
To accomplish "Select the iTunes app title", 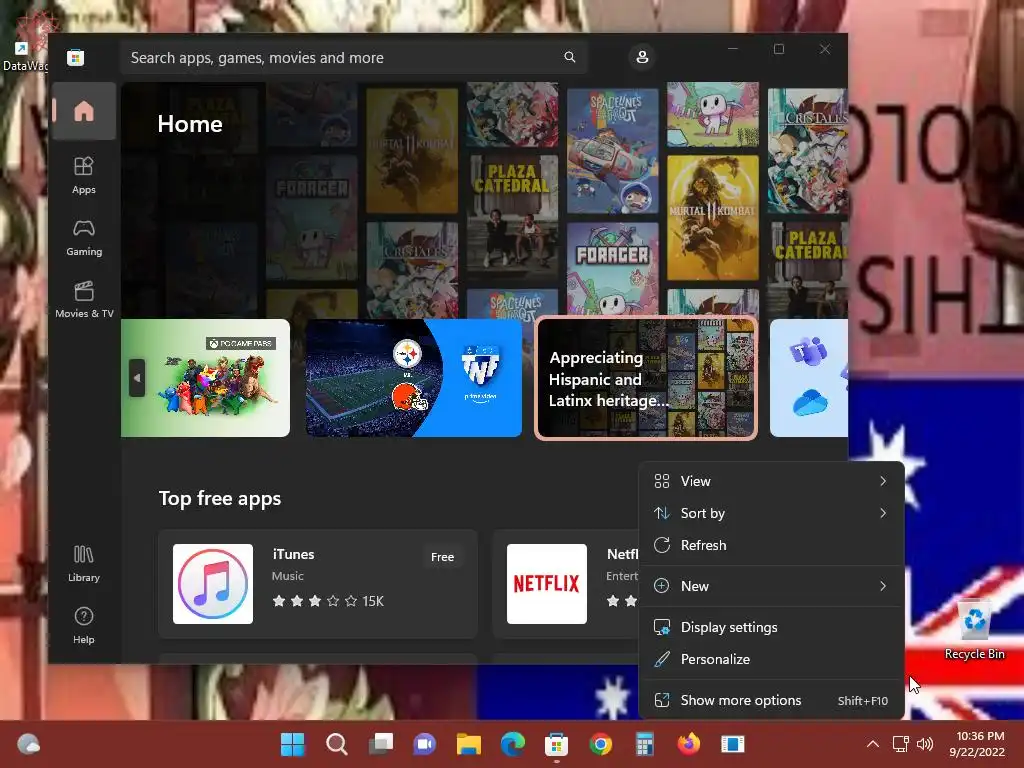I will (x=293, y=554).
